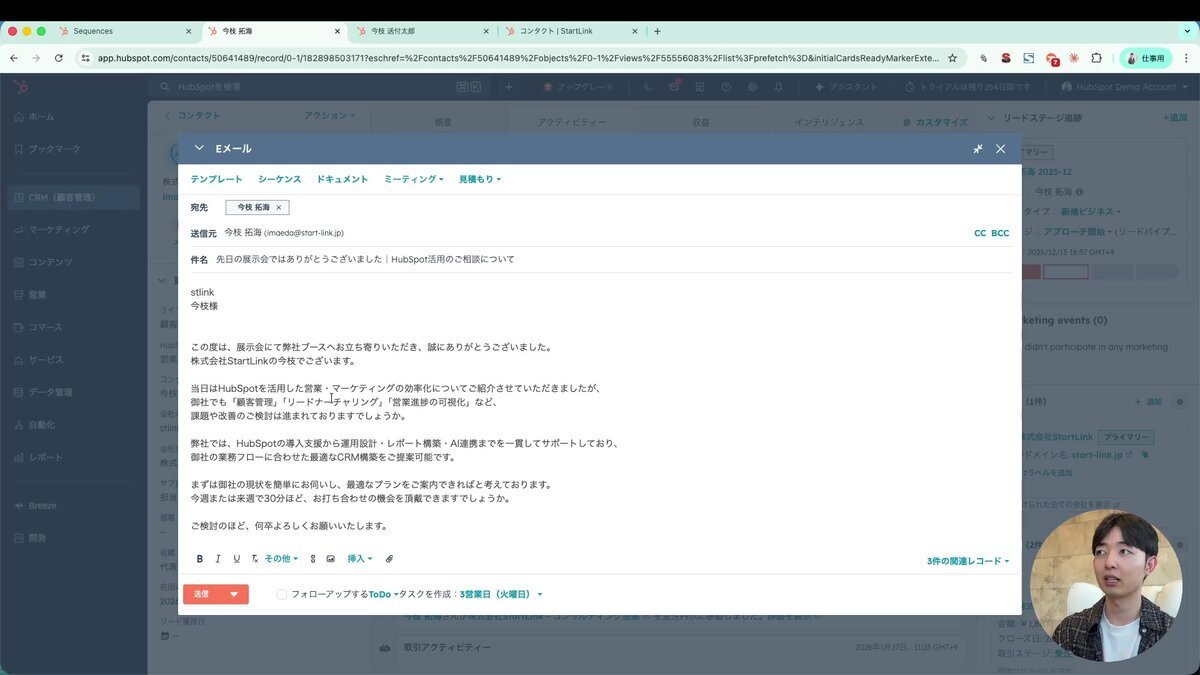
Task: Attach a file with the paperclip icon
Action: [x=389, y=559]
